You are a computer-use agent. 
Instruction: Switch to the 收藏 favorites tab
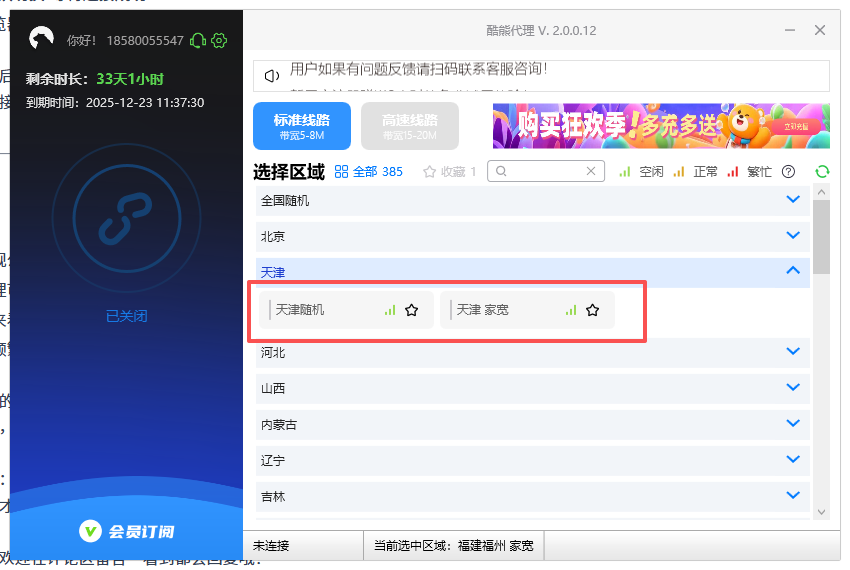[x=450, y=171]
